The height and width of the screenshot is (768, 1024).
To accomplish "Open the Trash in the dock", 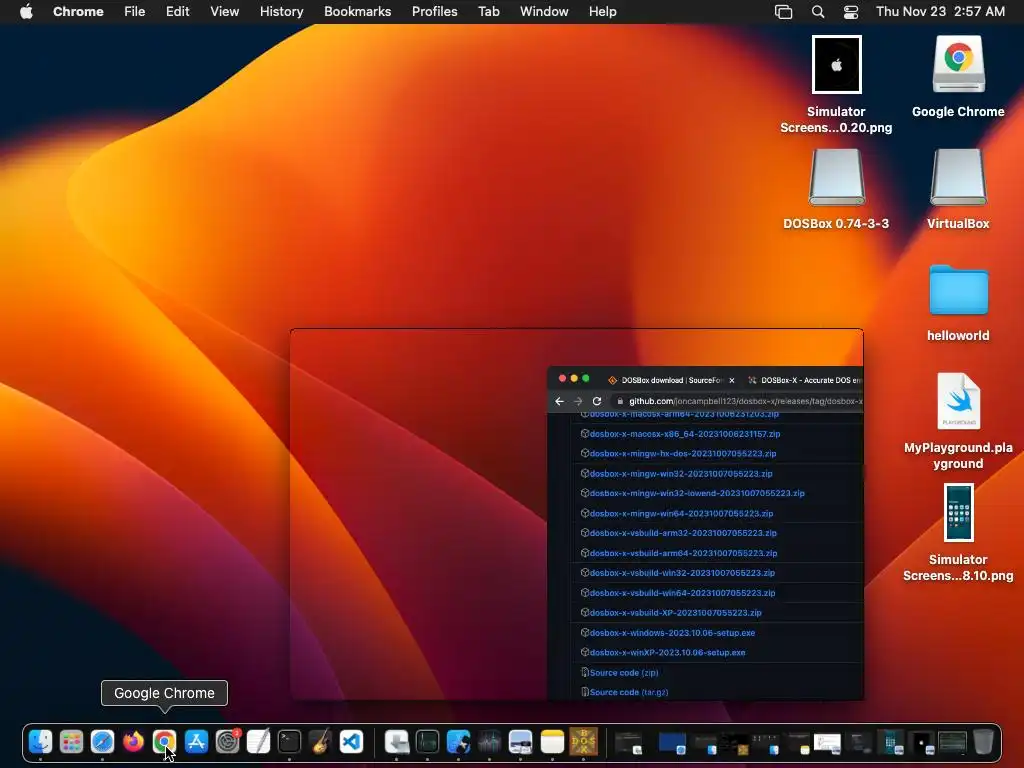I will 984,742.
